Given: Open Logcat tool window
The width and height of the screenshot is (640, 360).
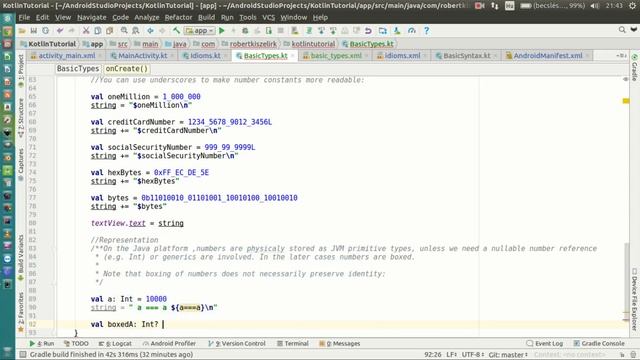Looking at the screenshot, I should 116,344.
